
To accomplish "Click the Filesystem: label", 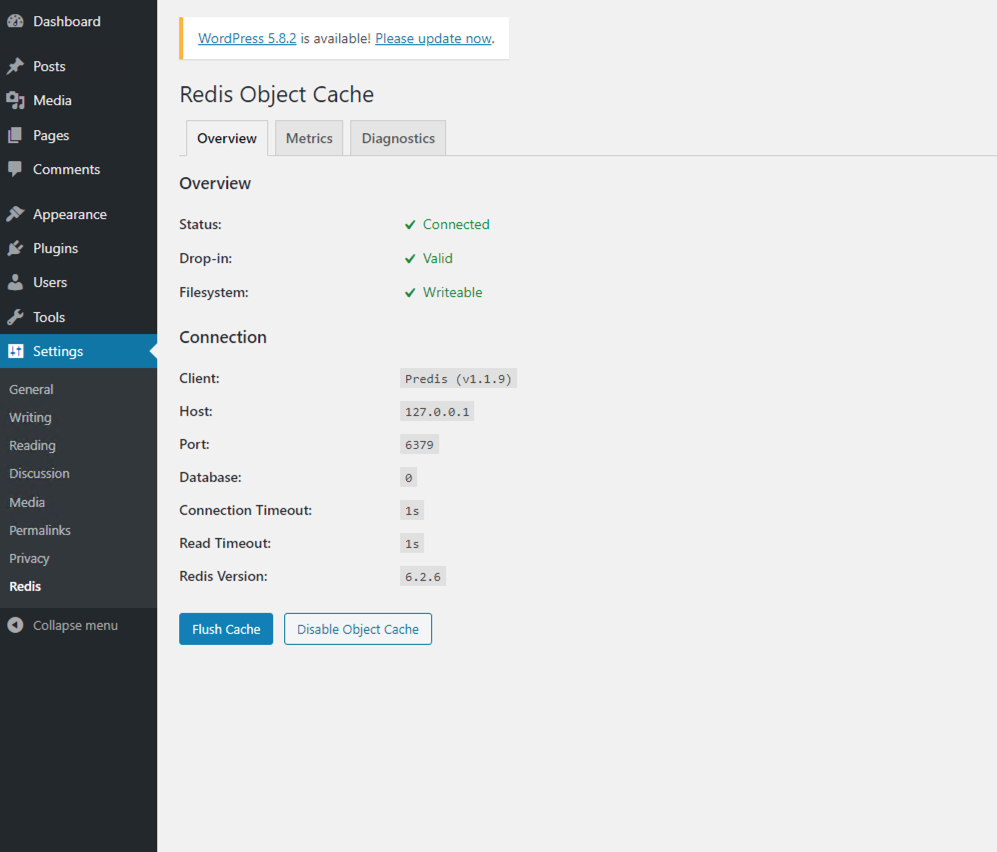I will (x=214, y=292).
